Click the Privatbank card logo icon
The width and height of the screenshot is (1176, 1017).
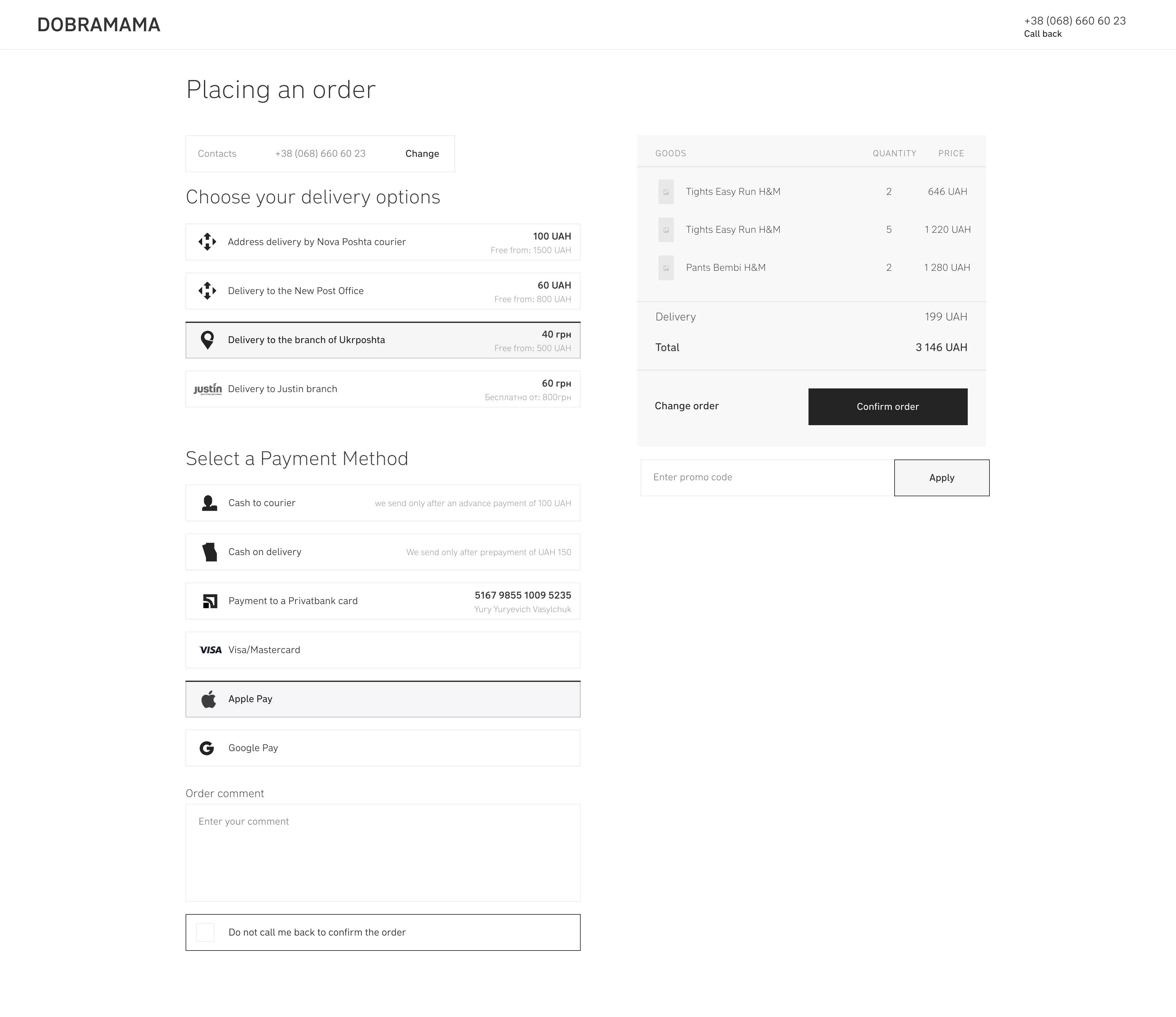coord(210,601)
